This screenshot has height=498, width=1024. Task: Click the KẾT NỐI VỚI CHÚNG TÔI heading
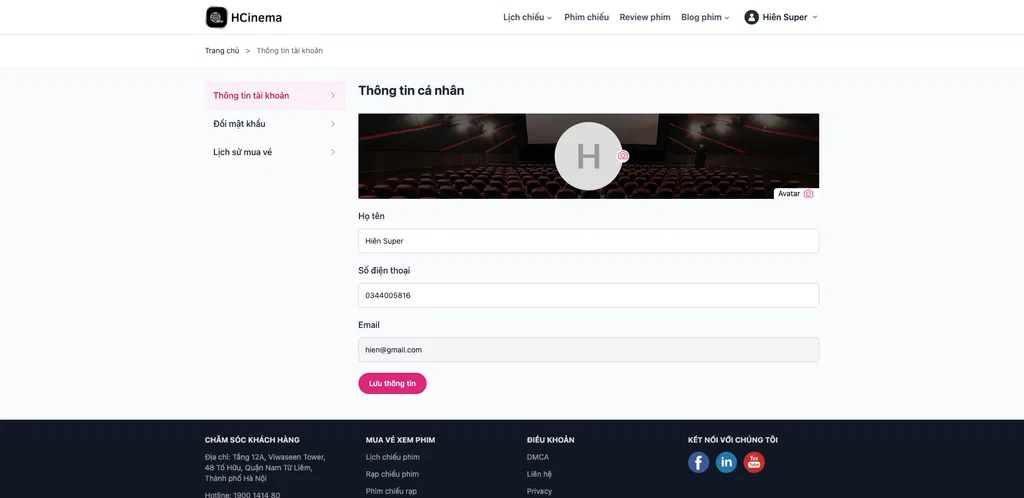click(733, 440)
